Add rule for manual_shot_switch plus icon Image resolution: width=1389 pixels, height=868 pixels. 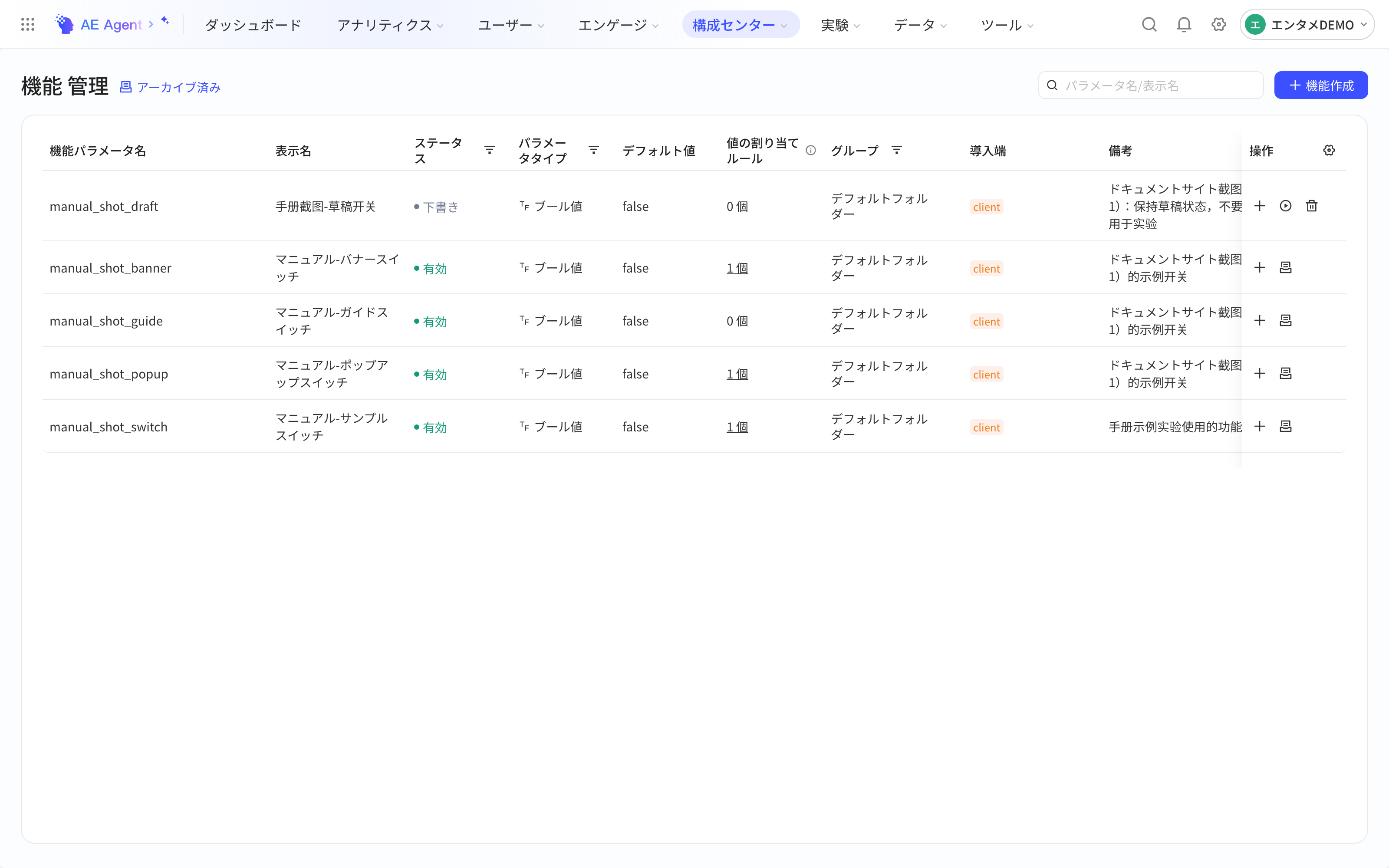(x=1259, y=427)
